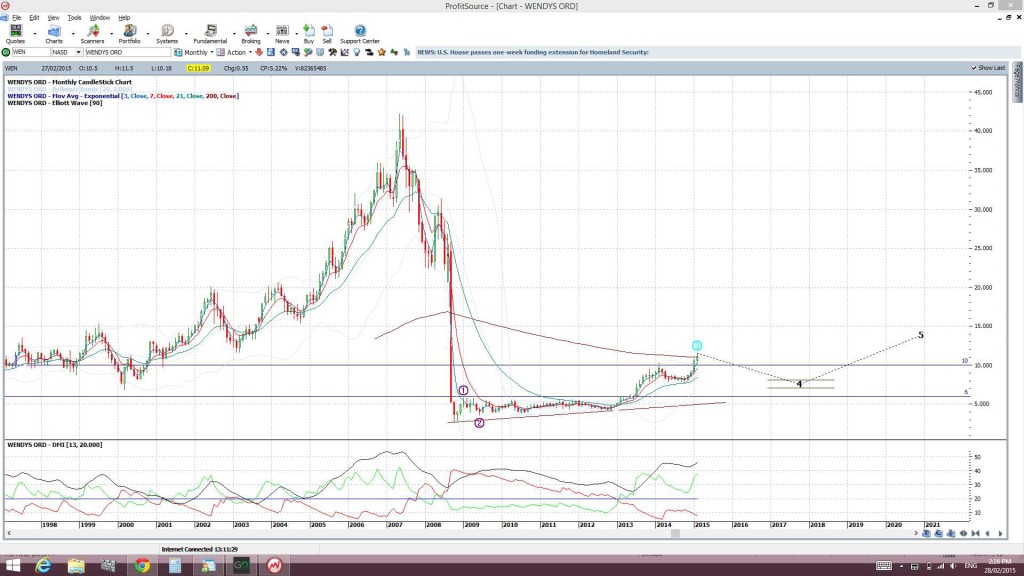Click the round target icon after the save icon
The height and width of the screenshot is (576, 1024).
pos(283,52)
